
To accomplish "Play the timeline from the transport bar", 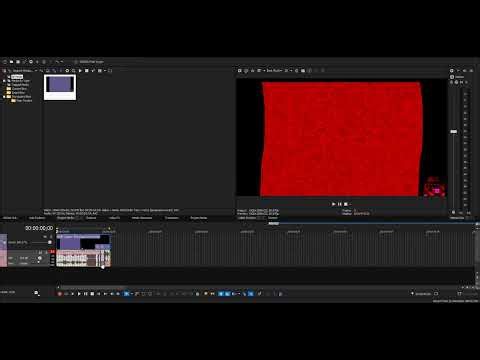I will 79,294.
